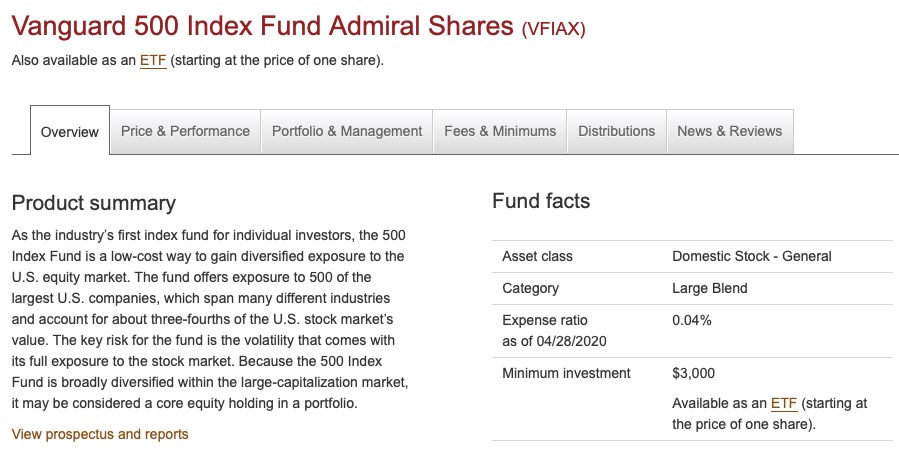899x450 pixels.
Task: Click the Expense ratio label
Action: tap(545, 321)
